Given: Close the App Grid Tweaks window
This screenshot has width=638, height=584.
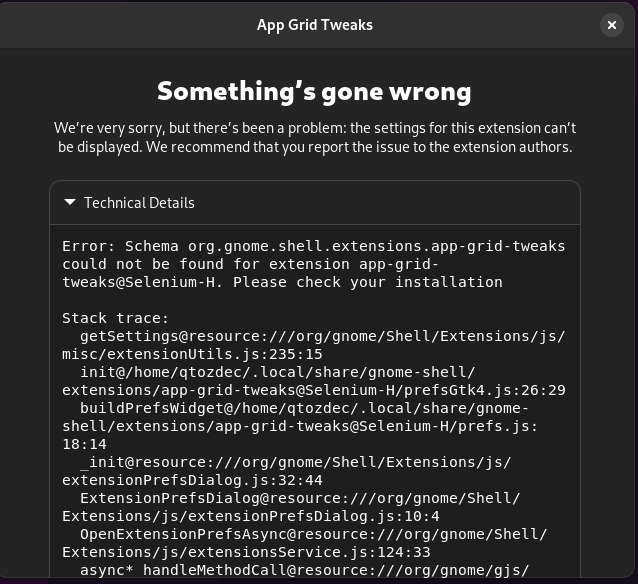Looking at the screenshot, I should pos(612,25).
